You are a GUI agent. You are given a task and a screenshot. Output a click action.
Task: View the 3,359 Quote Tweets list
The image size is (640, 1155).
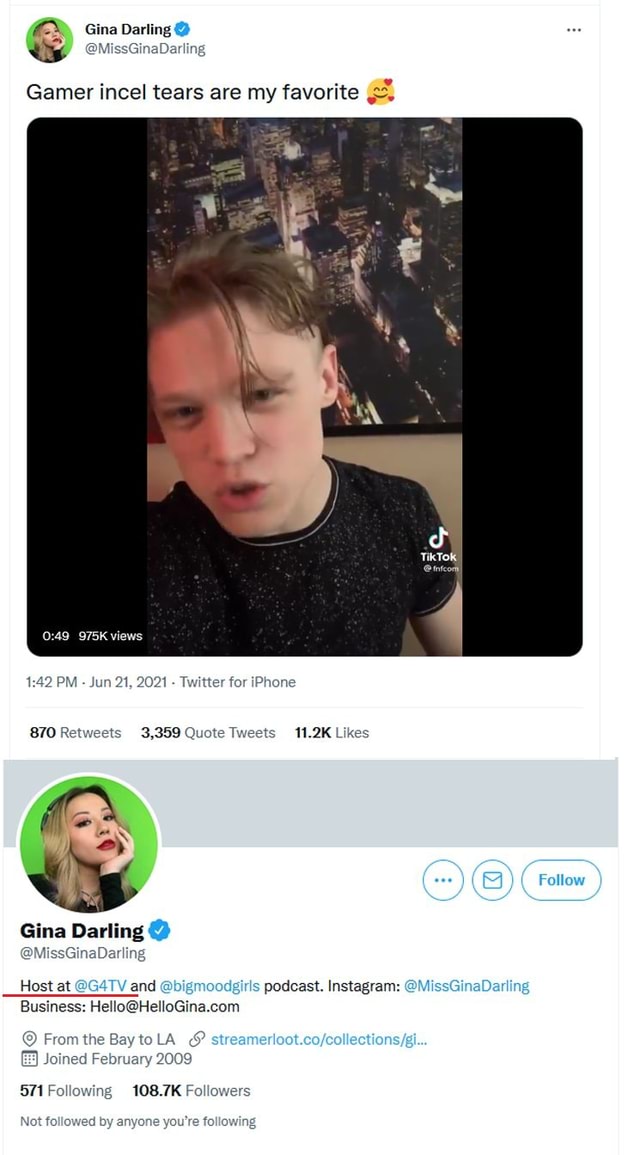208,733
